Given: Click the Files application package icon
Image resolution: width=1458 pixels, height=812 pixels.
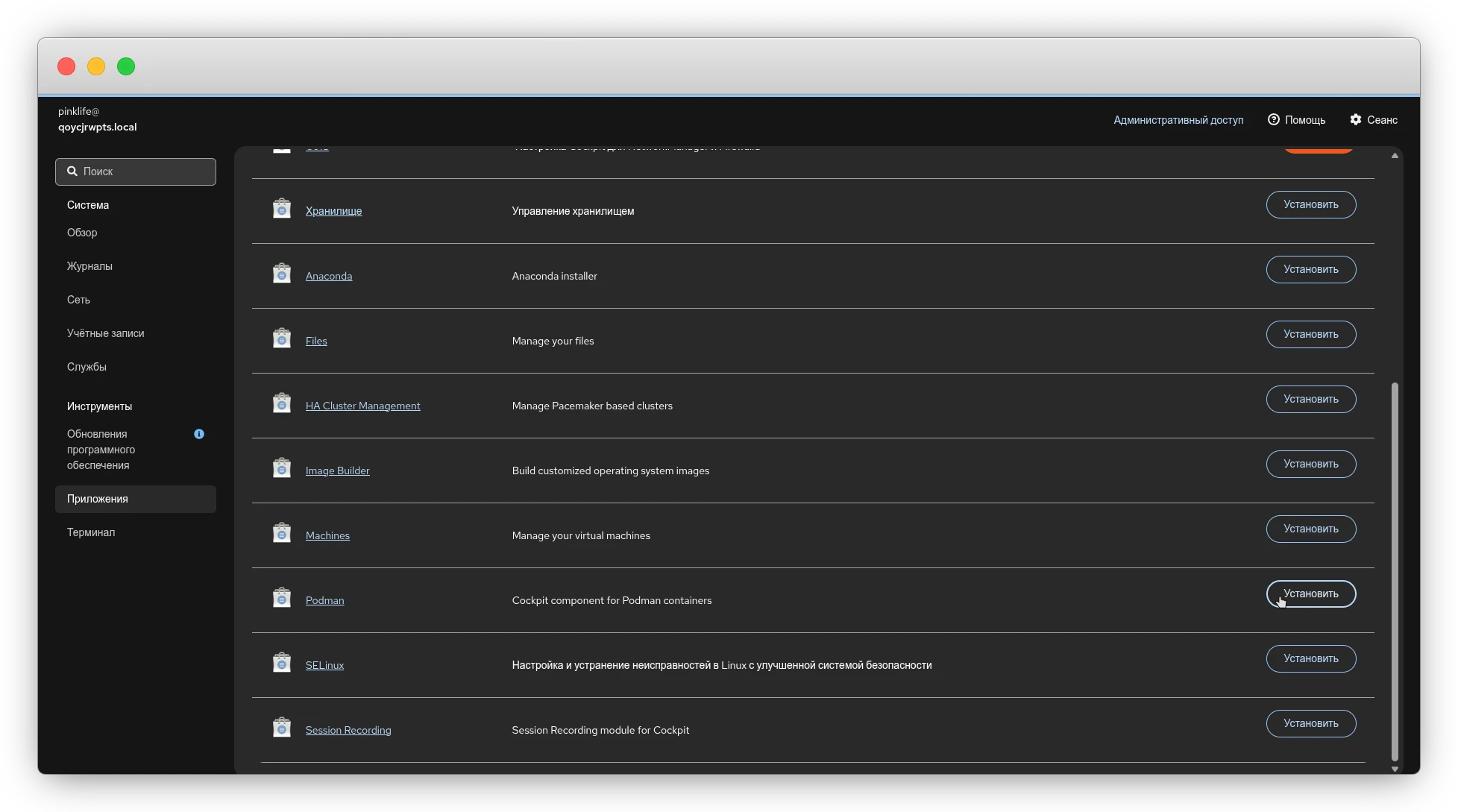Looking at the screenshot, I should click(x=281, y=339).
